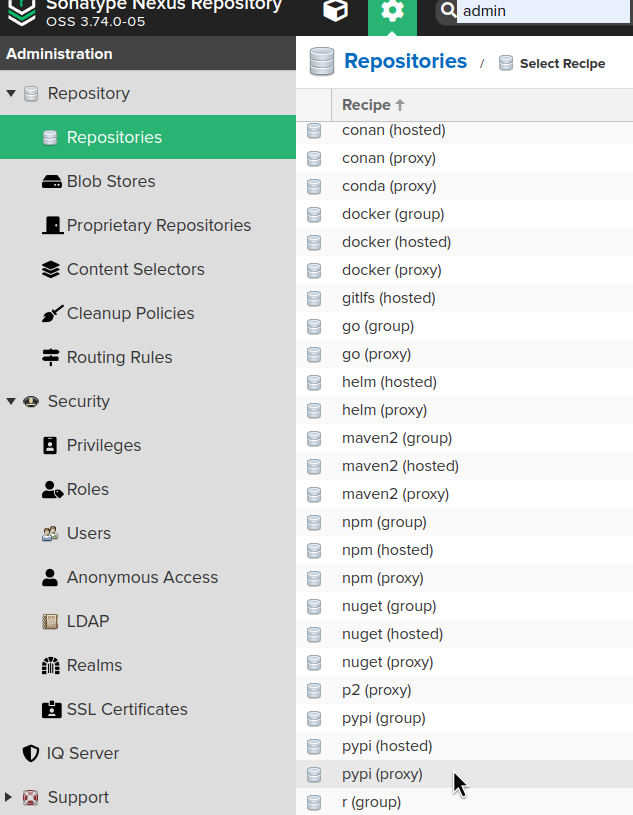Click the Cleanup Policies broom icon
Image resolution: width=633 pixels, height=815 pixels.
(52, 313)
